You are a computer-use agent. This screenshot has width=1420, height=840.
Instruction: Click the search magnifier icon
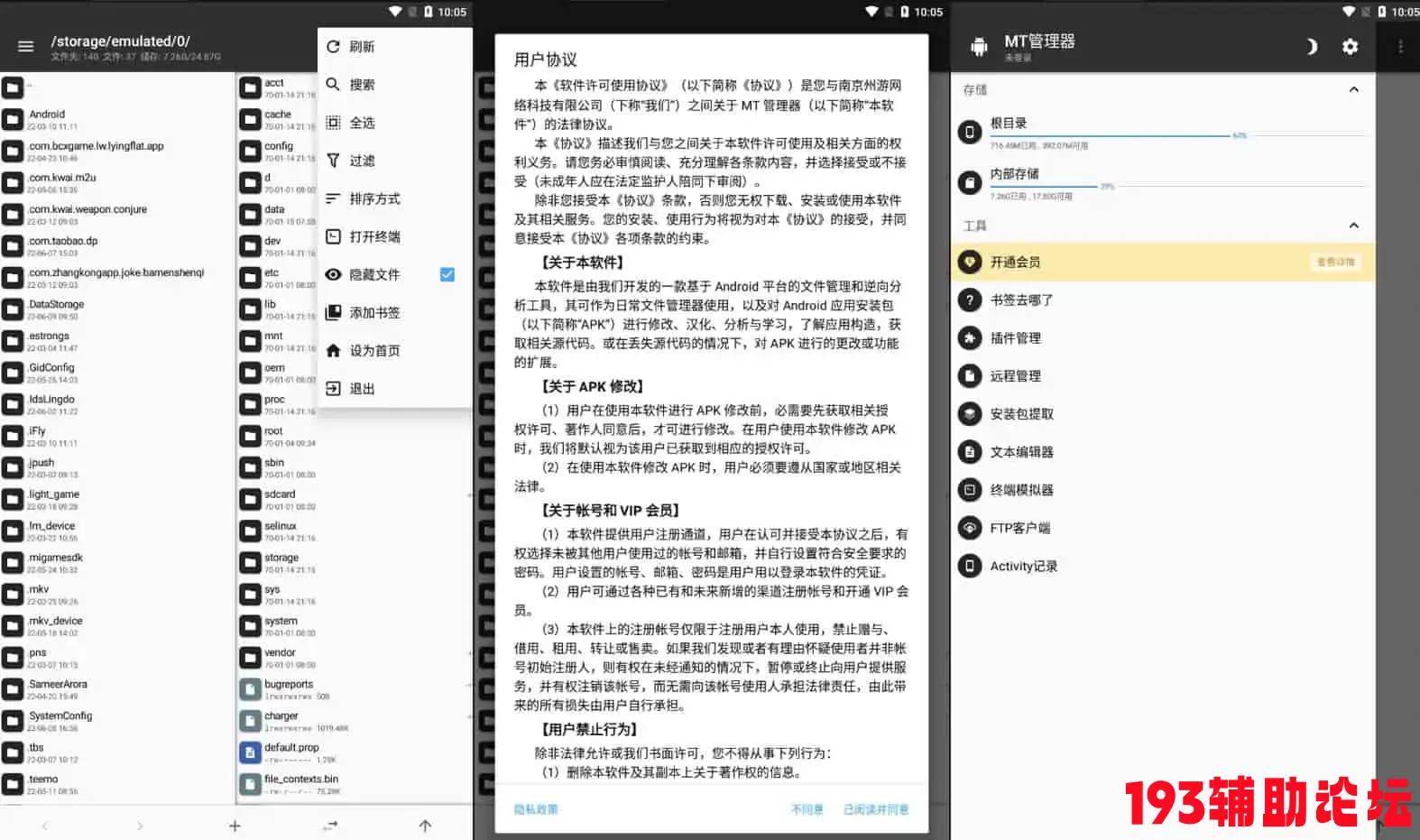(x=333, y=85)
